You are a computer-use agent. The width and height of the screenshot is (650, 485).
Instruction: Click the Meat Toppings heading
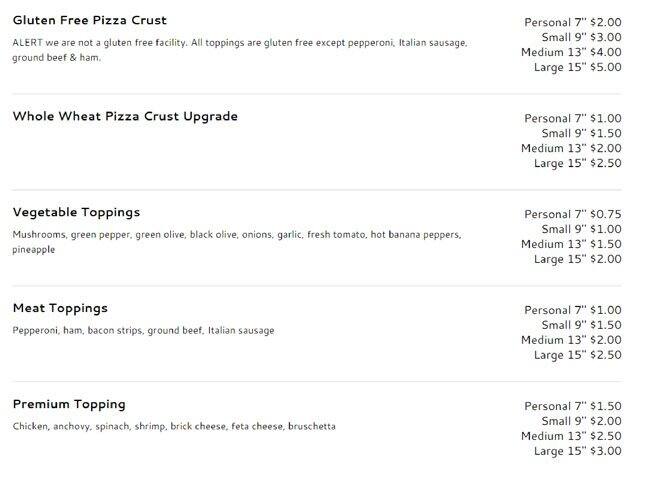point(60,308)
